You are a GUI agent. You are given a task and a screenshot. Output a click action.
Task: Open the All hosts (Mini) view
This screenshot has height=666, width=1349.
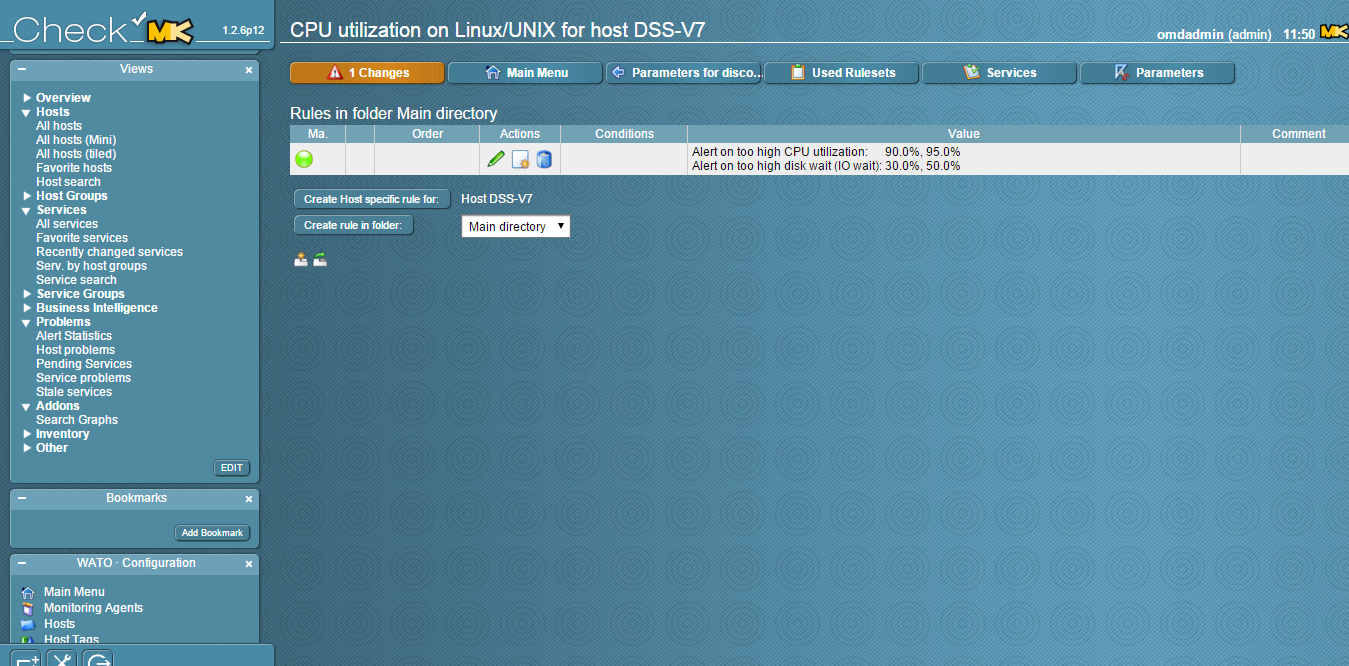coord(76,140)
